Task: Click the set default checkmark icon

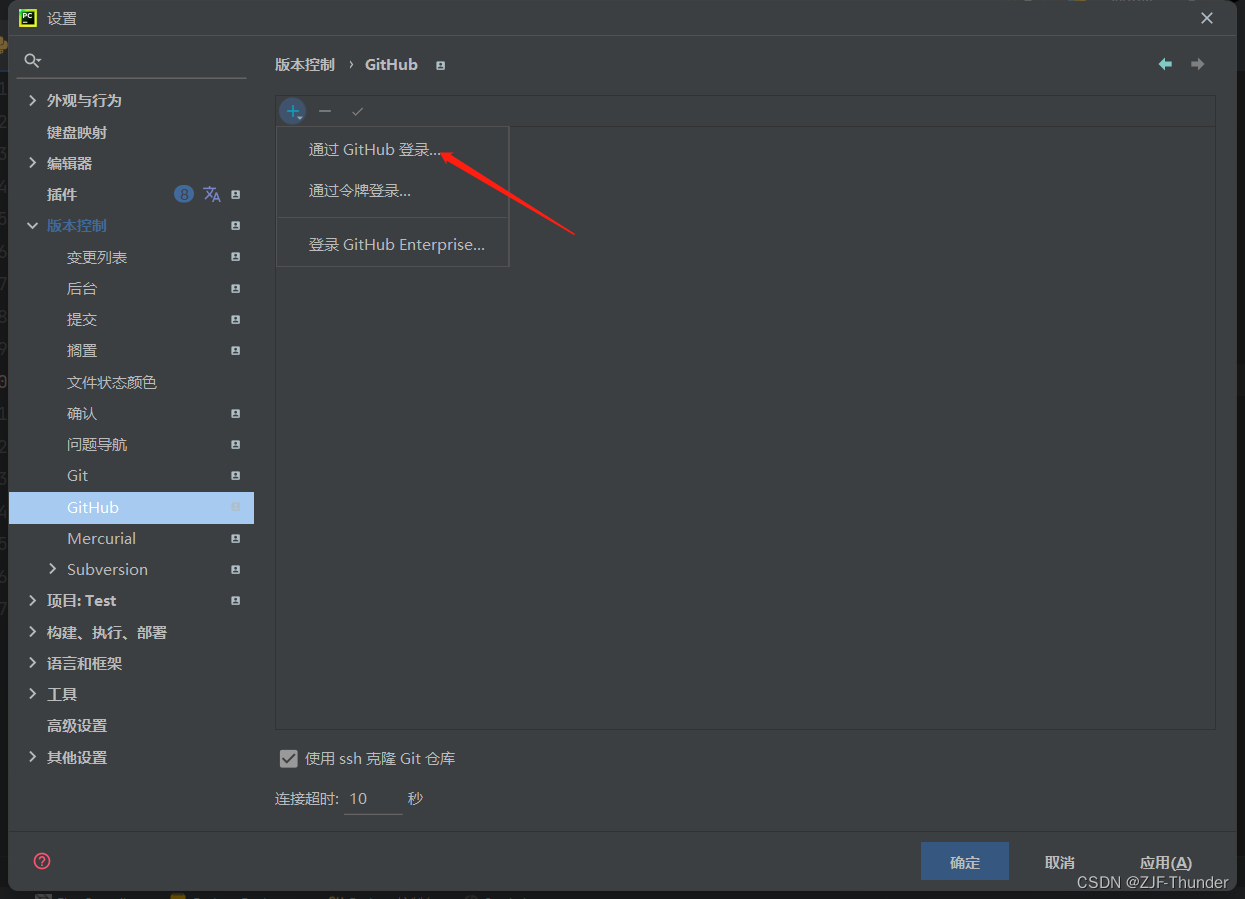Action: tap(357, 111)
